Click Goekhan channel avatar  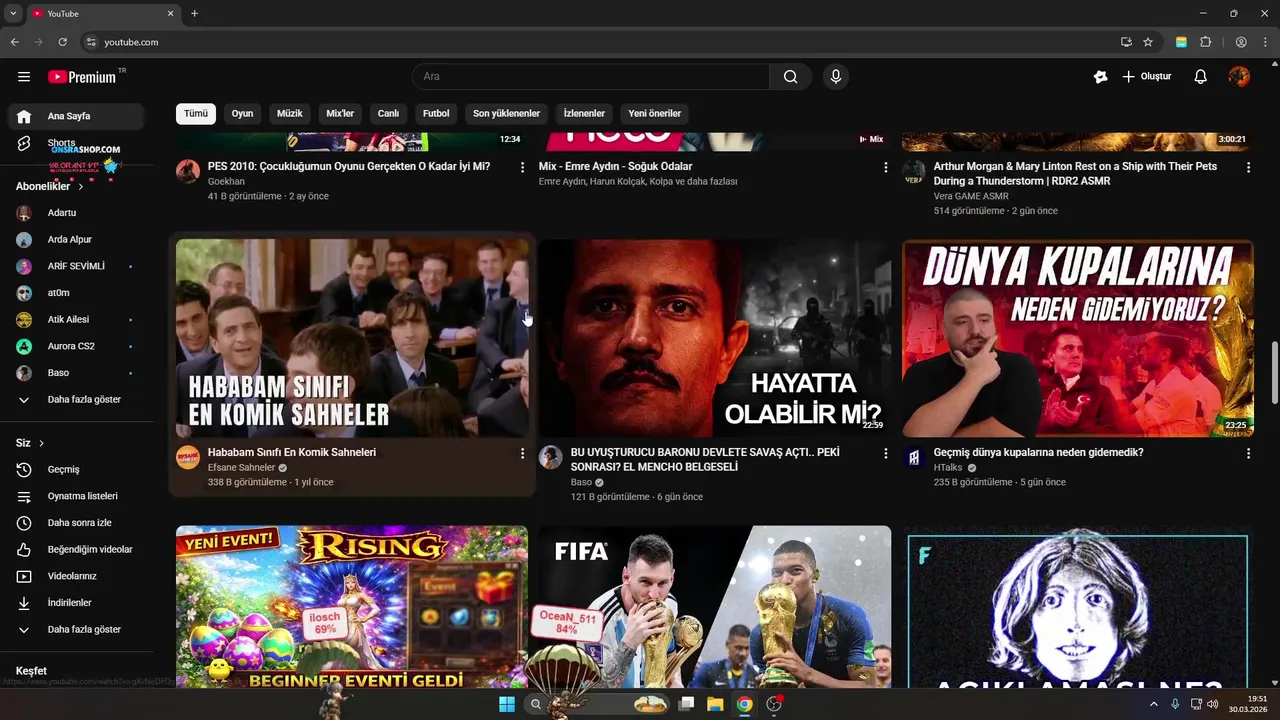tap(188, 171)
